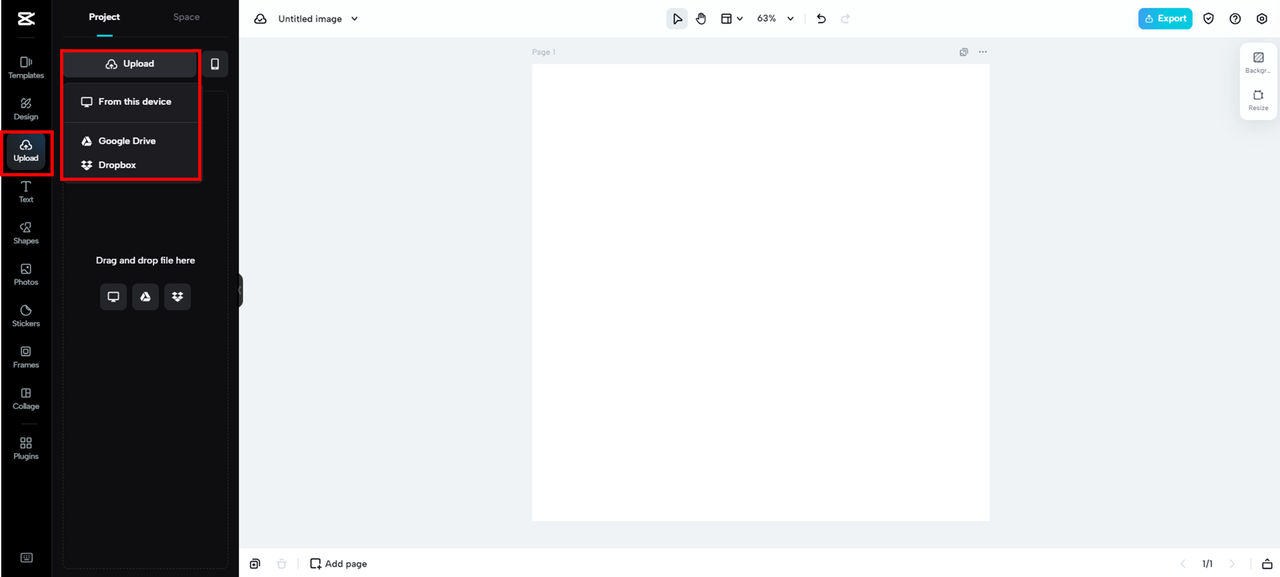Click the Undo arrow
This screenshot has width=1280, height=577.
821,18
